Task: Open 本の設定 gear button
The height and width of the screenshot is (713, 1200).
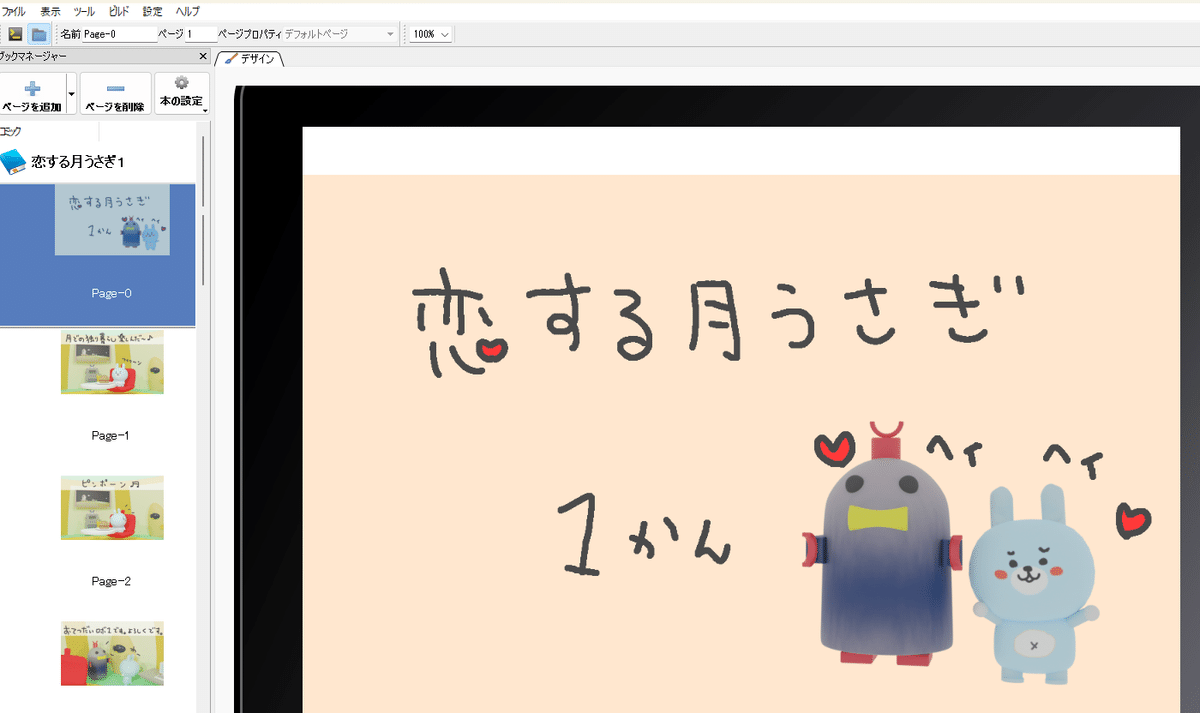Action: click(x=182, y=94)
